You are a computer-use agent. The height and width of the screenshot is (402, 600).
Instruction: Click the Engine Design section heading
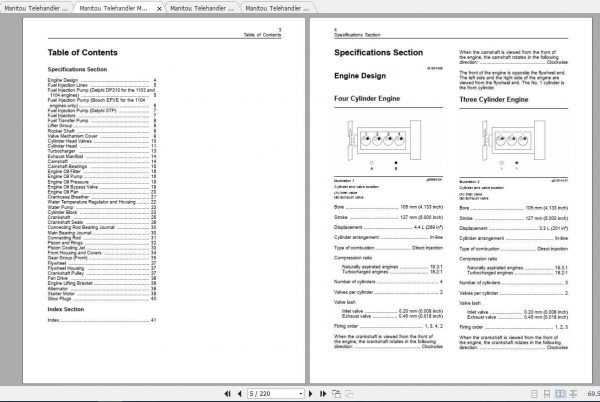[x=360, y=76]
